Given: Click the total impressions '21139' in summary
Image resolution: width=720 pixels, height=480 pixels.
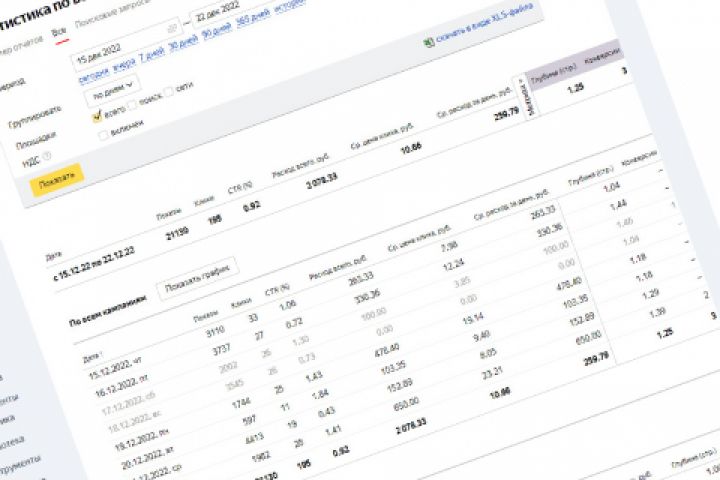Looking at the screenshot, I should tap(177, 234).
